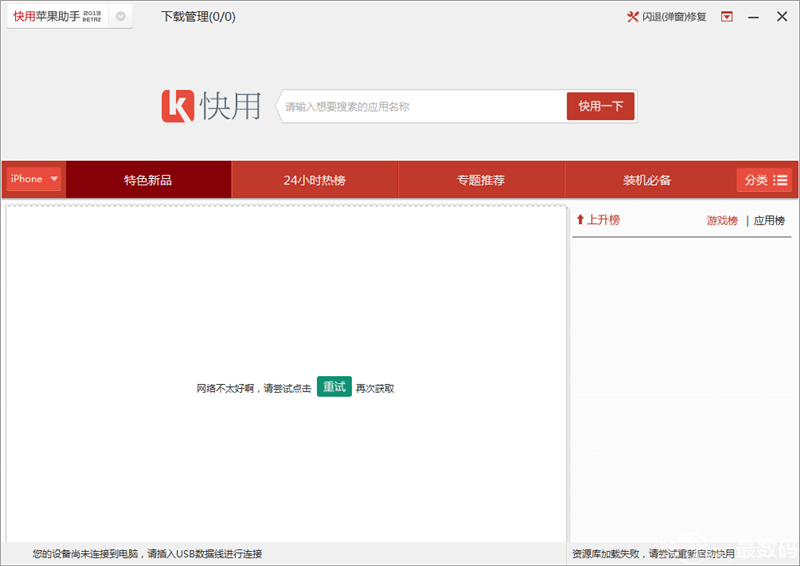Screen dimensions: 800x566
Task: Switch to 24小时热榜 tab
Action: point(314,180)
